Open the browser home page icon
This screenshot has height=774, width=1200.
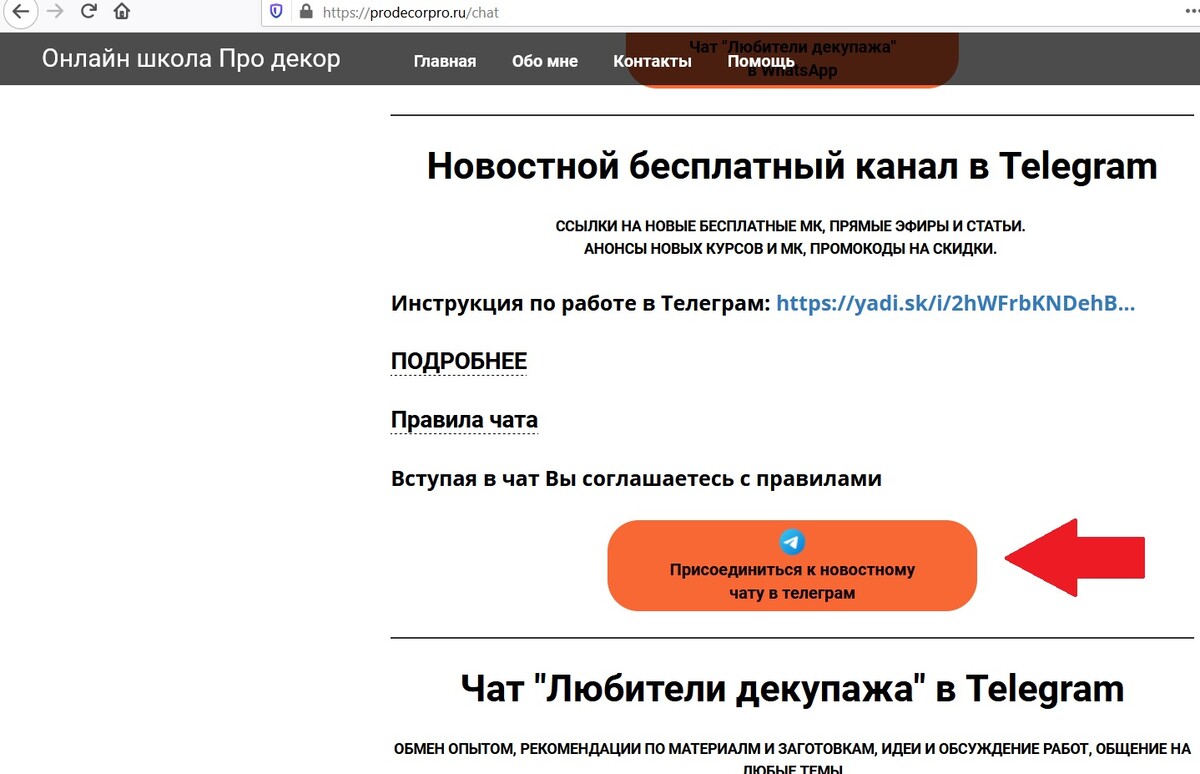[x=122, y=12]
